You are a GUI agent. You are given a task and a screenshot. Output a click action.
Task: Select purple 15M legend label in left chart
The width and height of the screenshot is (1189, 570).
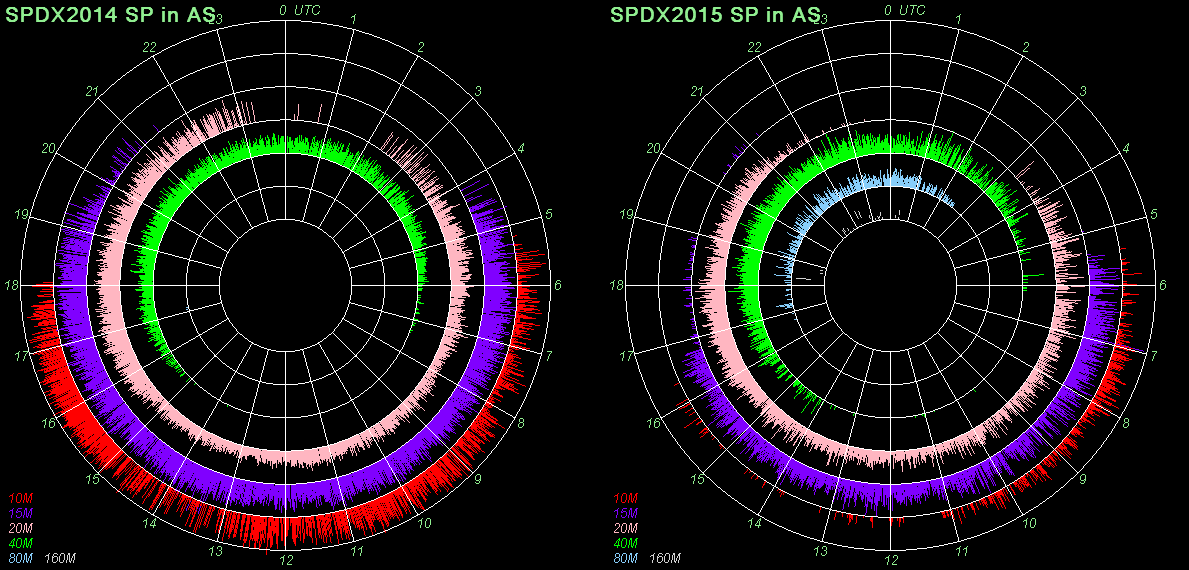point(20,513)
